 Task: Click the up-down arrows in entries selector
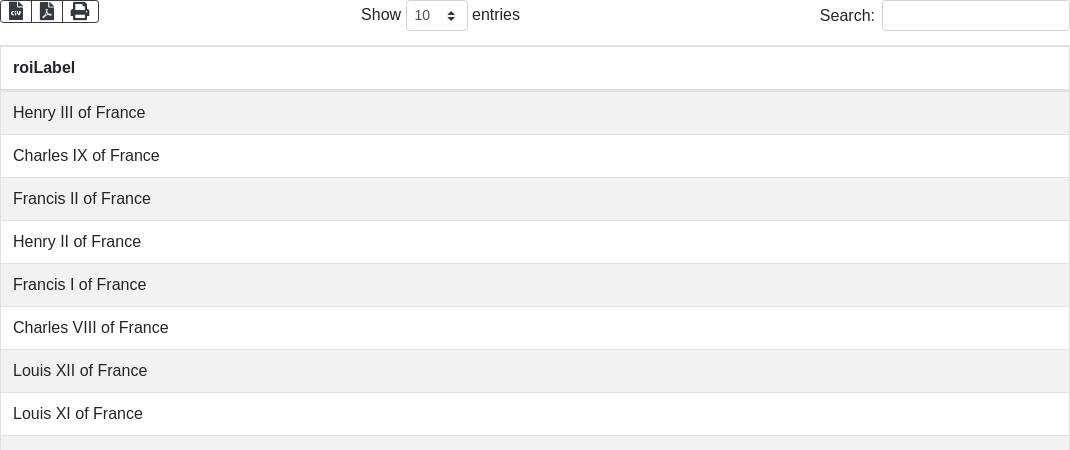coord(451,16)
